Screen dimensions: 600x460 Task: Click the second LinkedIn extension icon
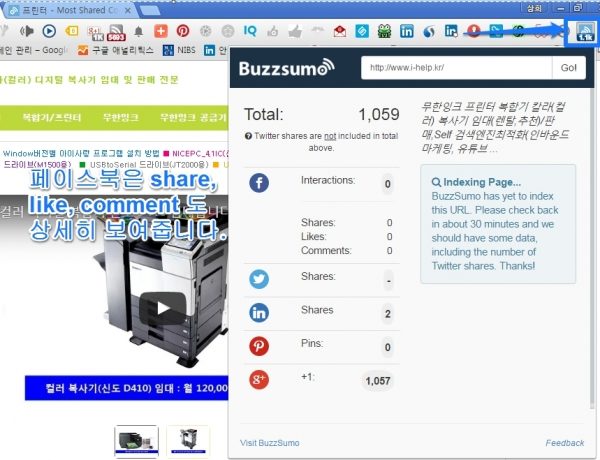pyautogui.click(x=451, y=31)
